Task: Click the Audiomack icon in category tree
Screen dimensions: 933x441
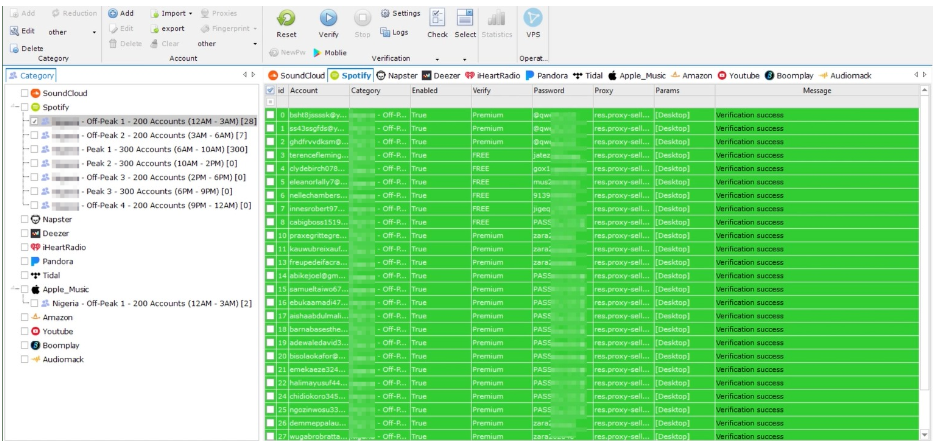Action: [35, 359]
